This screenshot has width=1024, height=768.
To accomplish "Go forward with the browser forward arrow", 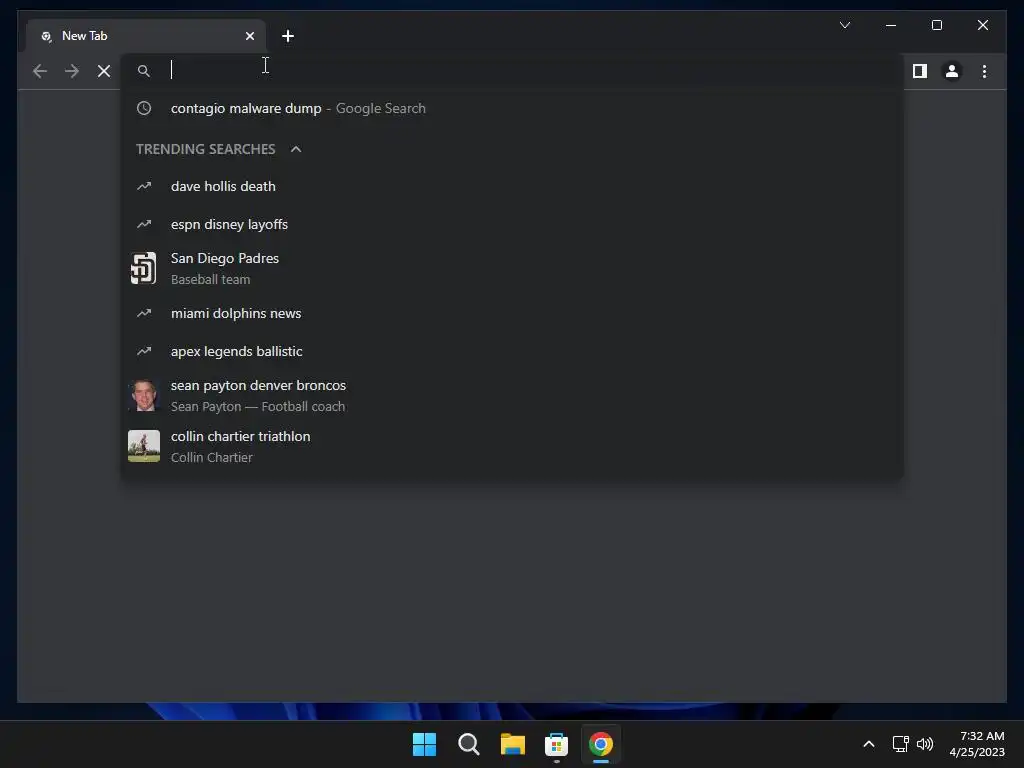I will (72, 71).
